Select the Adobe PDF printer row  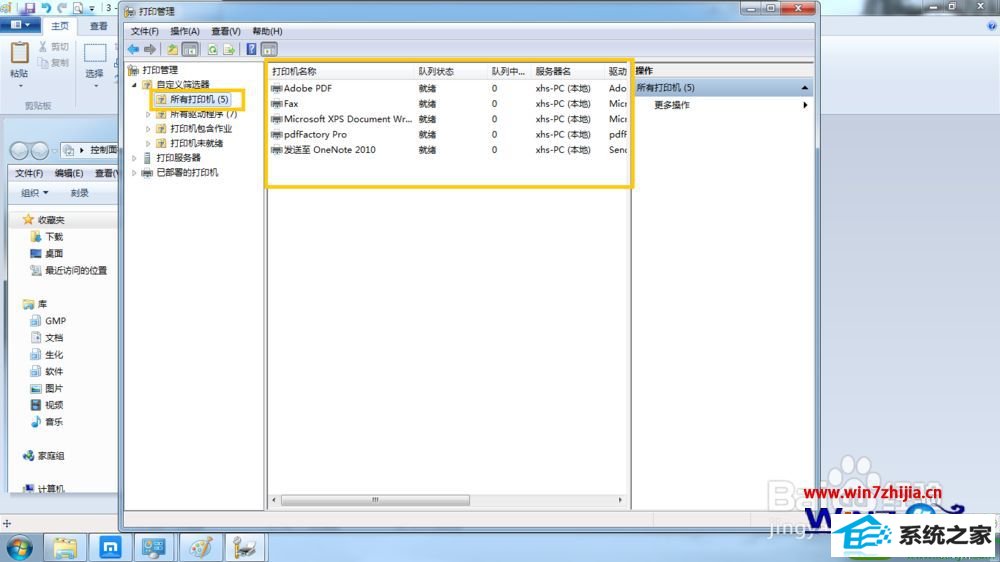[x=448, y=89]
